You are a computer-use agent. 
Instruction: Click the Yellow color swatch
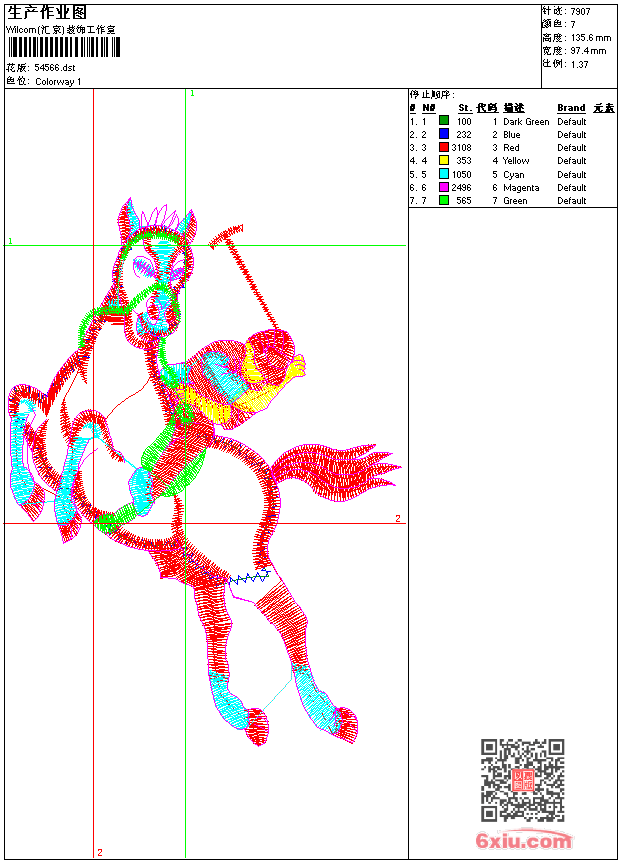[x=444, y=160]
